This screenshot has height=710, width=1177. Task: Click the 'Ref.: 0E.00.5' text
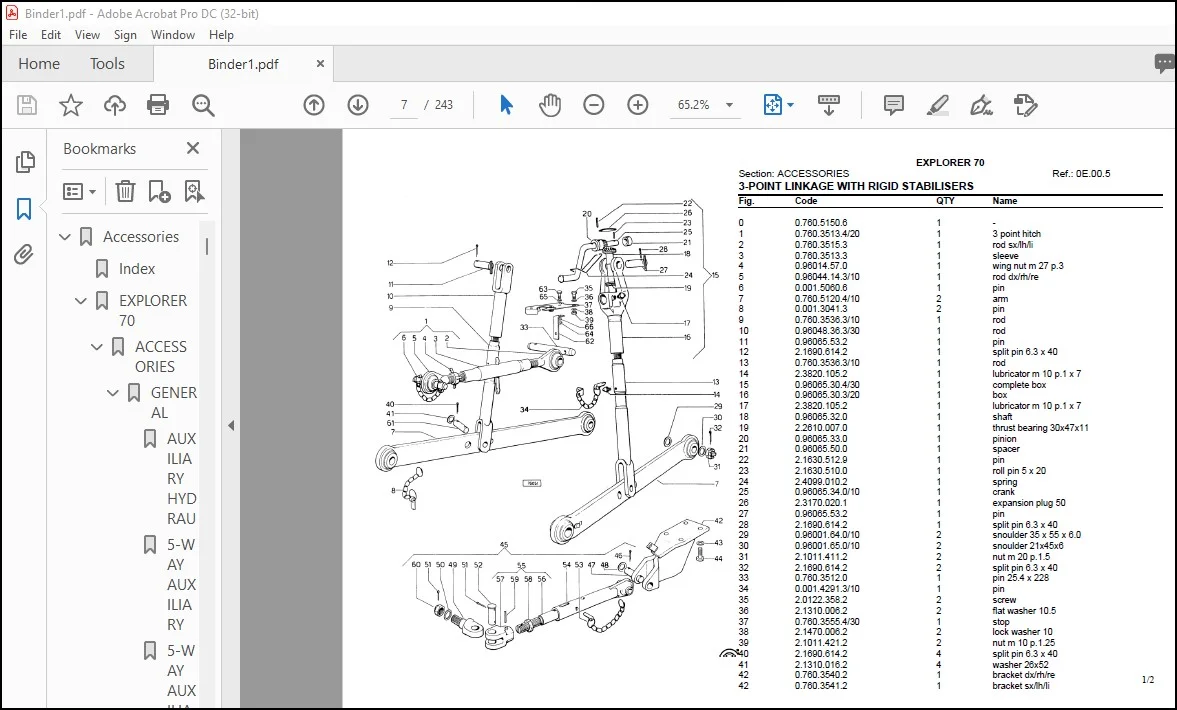[1081, 173]
